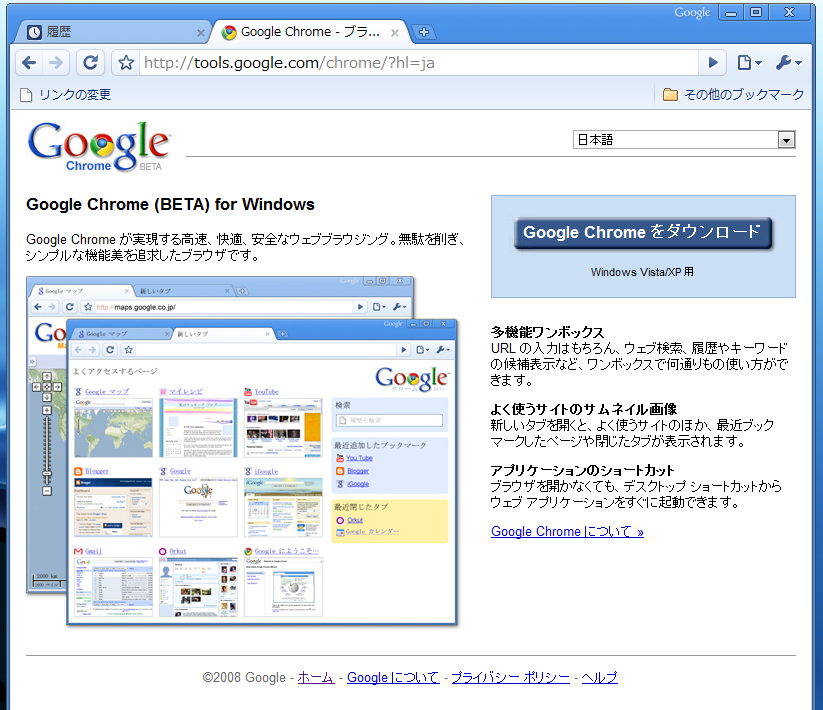
Task: Open a new tab with plus button
Action: click(x=424, y=32)
